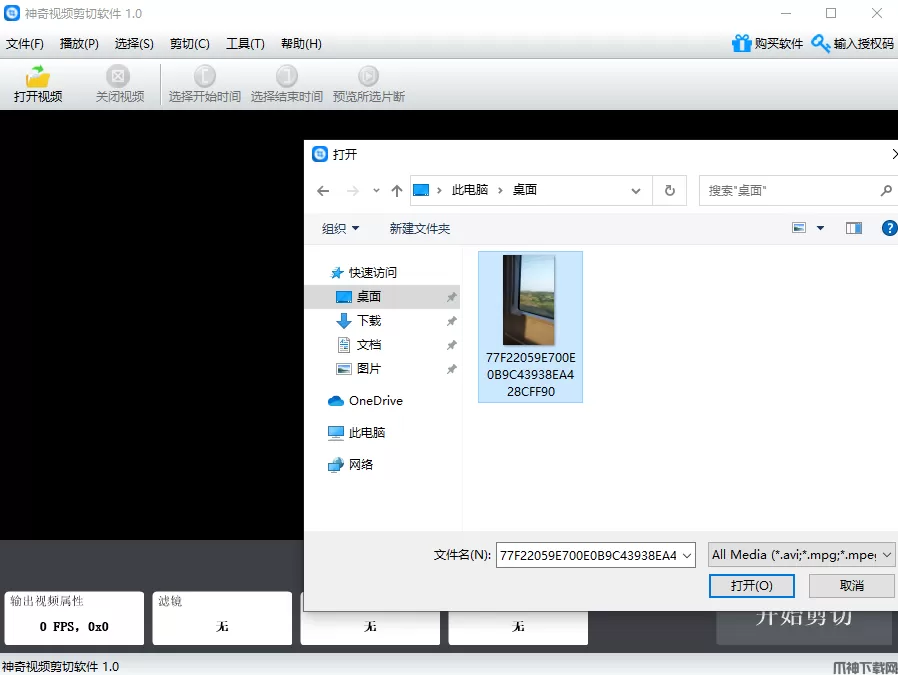Image resolution: width=898 pixels, height=675 pixels.
Task: Click the gift icon to buy software
Action: [x=741, y=44]
